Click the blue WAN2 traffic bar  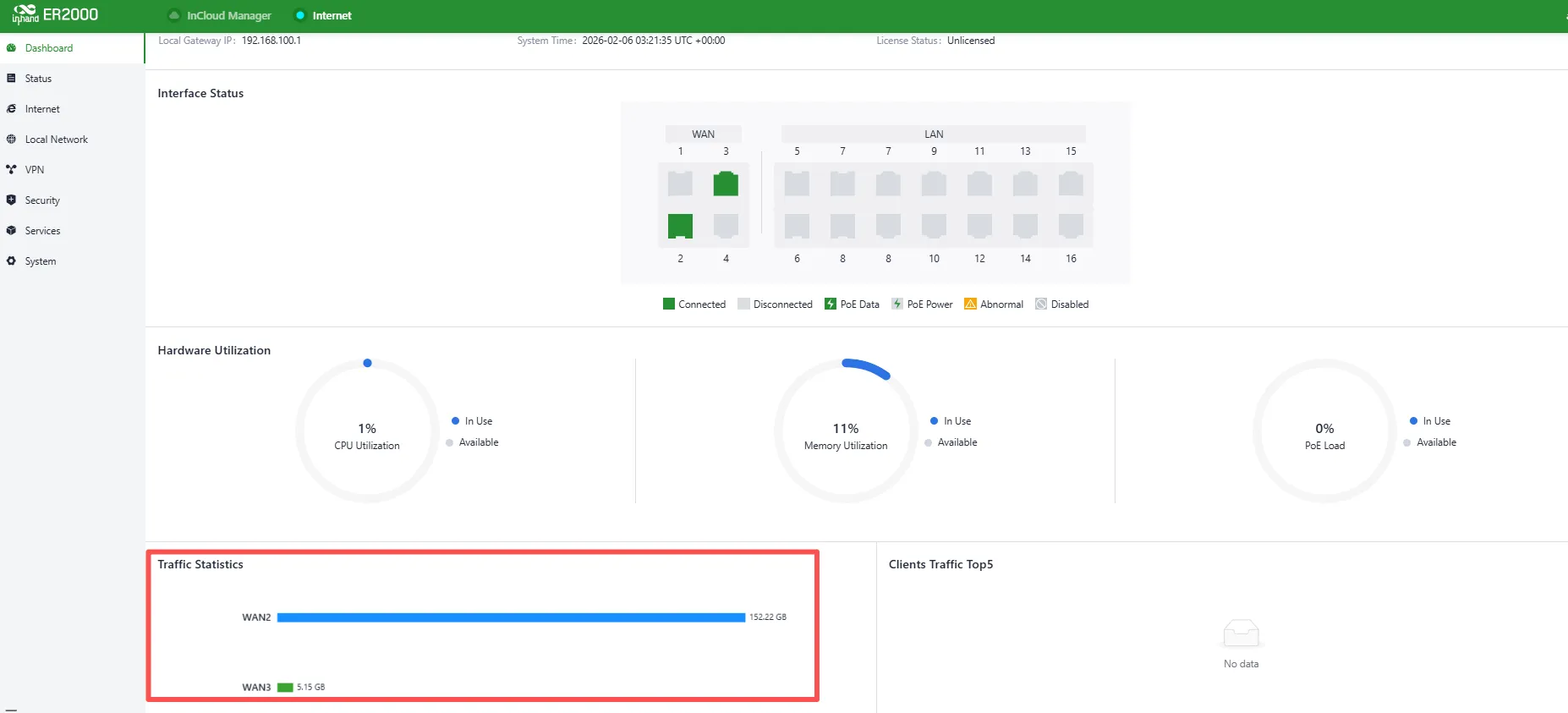point(511,617)
